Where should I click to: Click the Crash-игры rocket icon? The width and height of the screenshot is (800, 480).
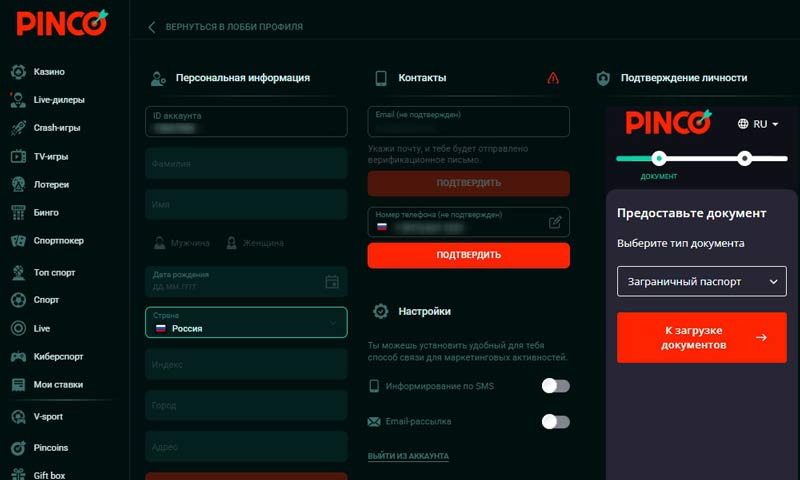(x=18, y=128)
